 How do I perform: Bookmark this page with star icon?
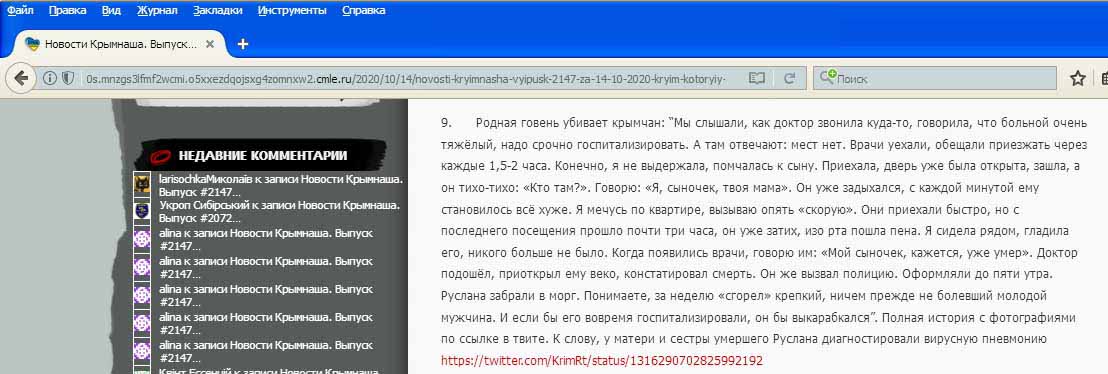[x=1077, y=78]
